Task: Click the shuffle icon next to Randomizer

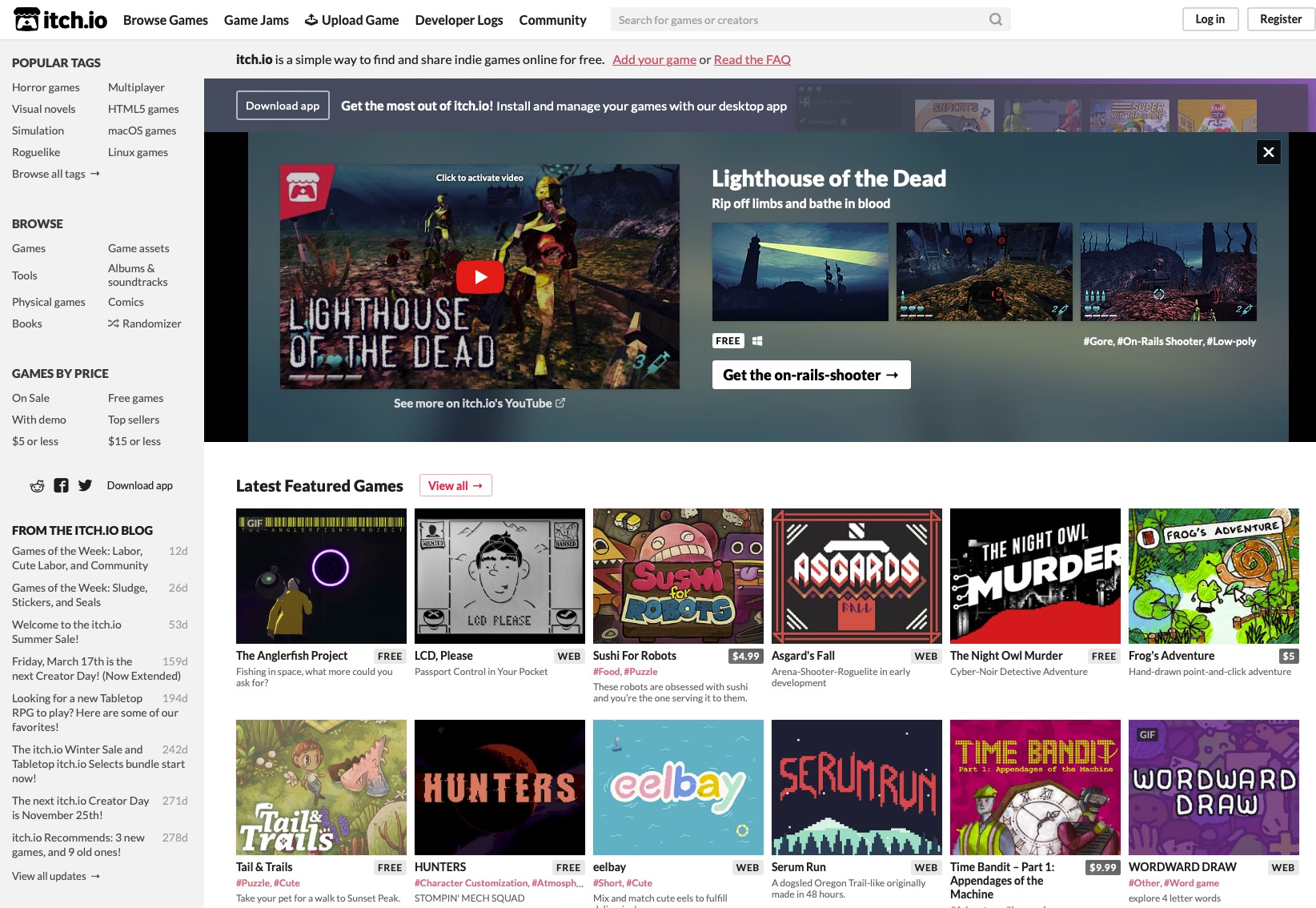Action: 113,323
